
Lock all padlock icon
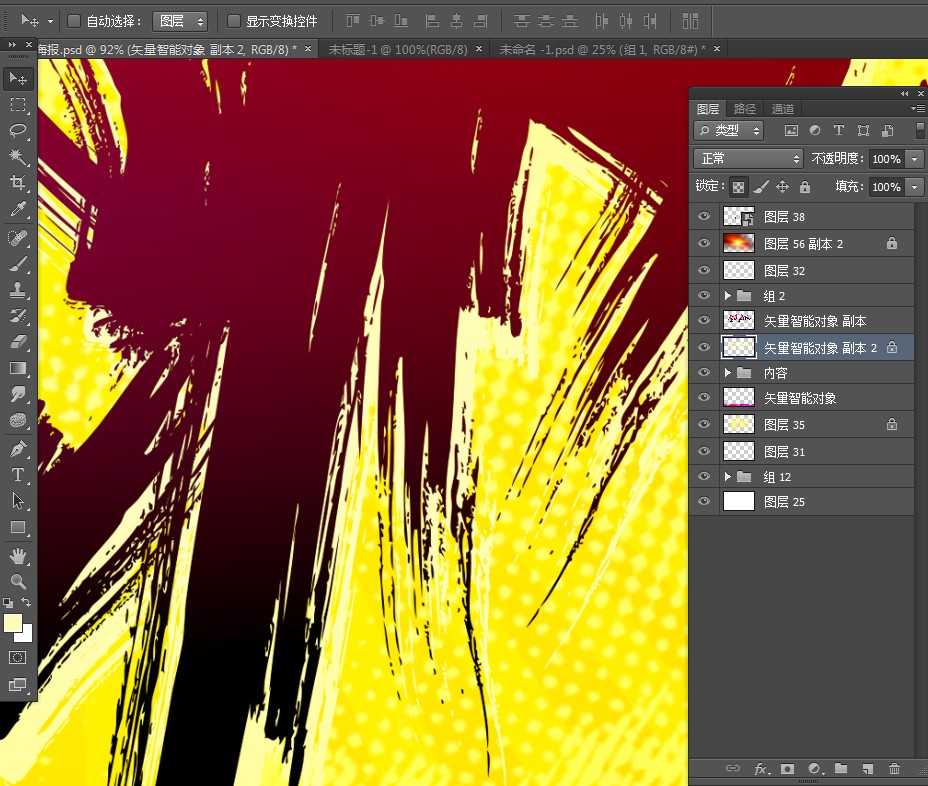point(805,188)
